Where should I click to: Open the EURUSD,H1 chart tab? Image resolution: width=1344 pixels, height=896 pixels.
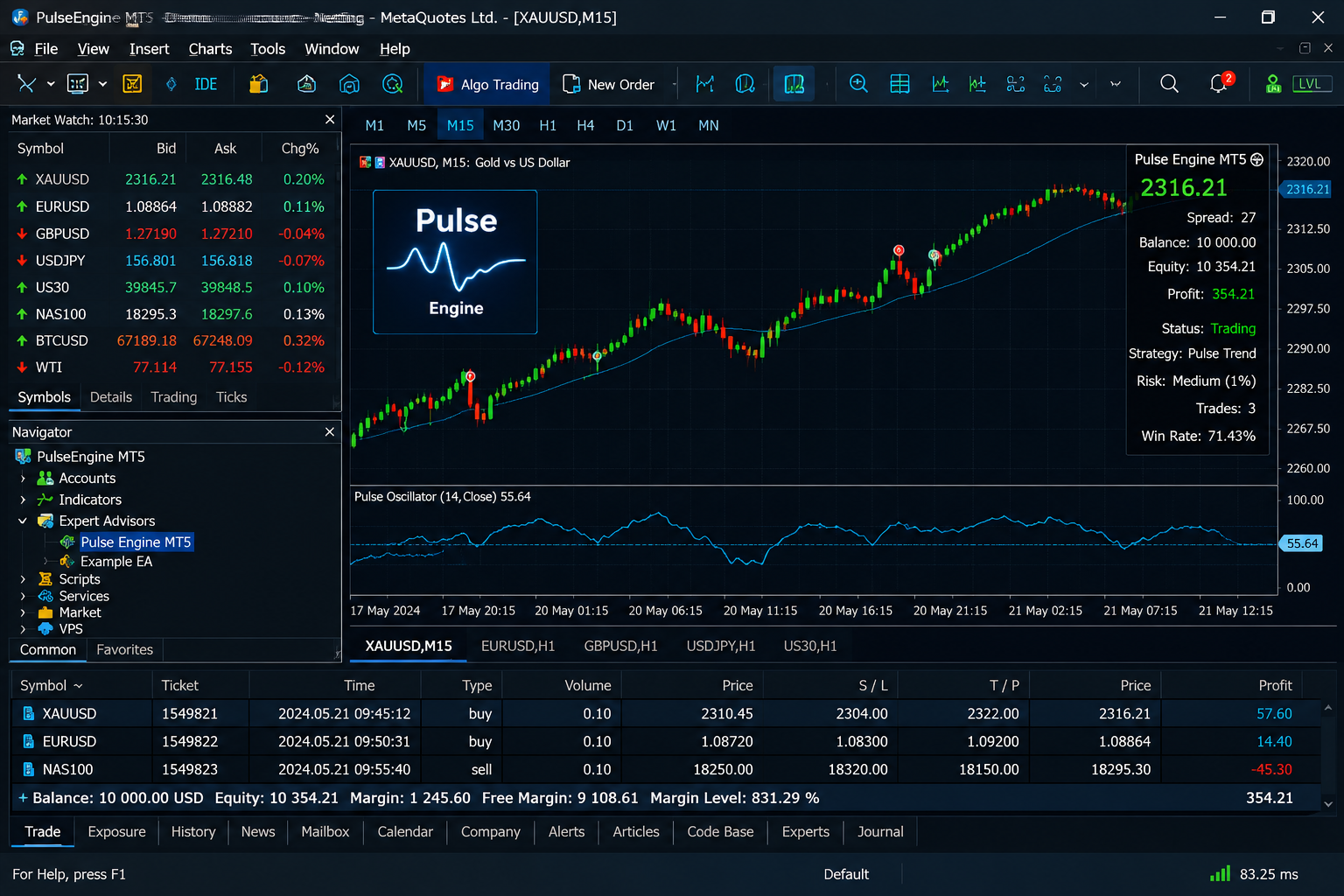[518, 646]
